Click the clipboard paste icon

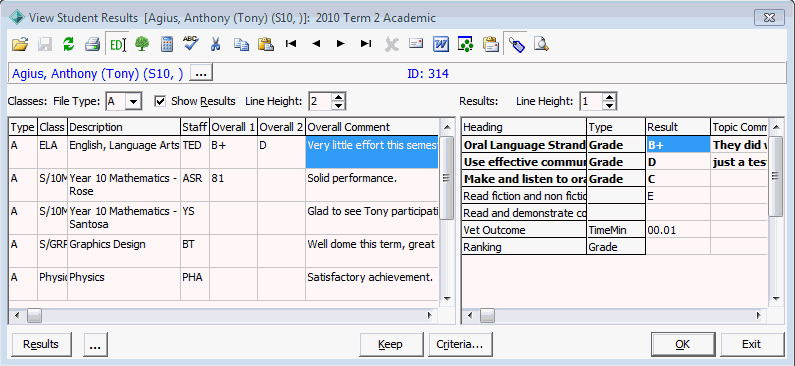coord(266,44)
